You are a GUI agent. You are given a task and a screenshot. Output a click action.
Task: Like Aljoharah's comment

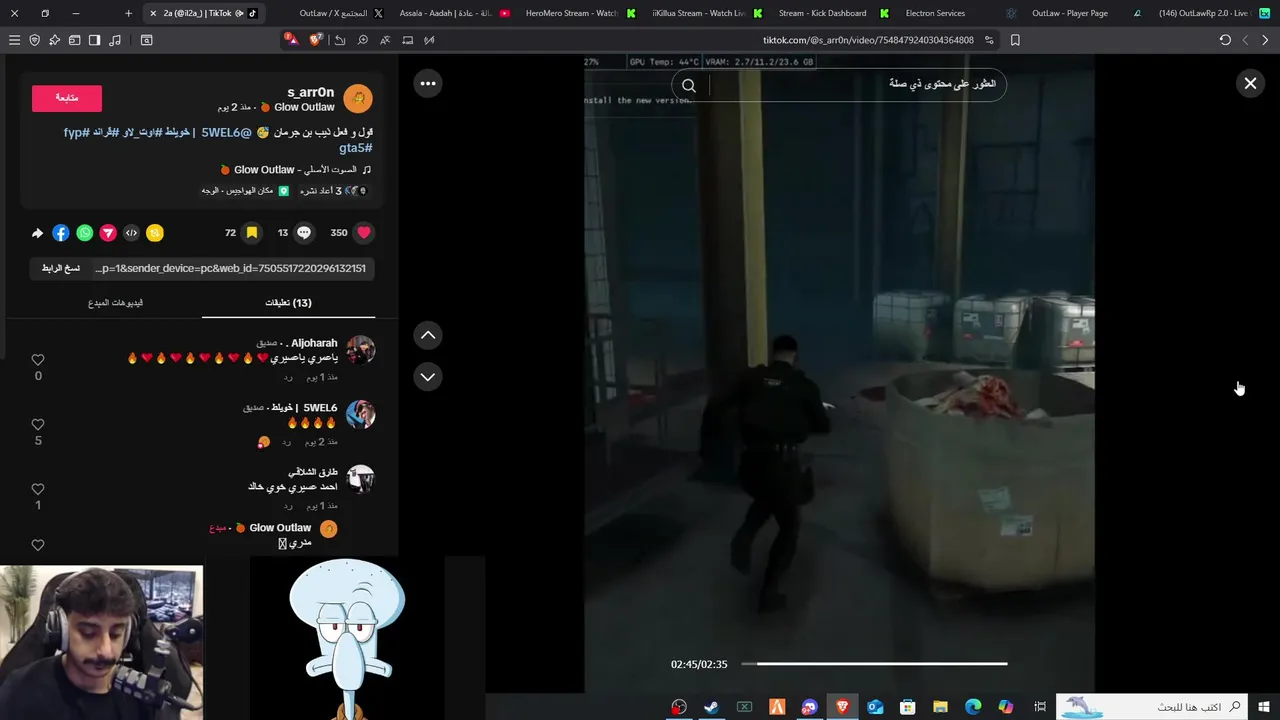coord(38,360)
